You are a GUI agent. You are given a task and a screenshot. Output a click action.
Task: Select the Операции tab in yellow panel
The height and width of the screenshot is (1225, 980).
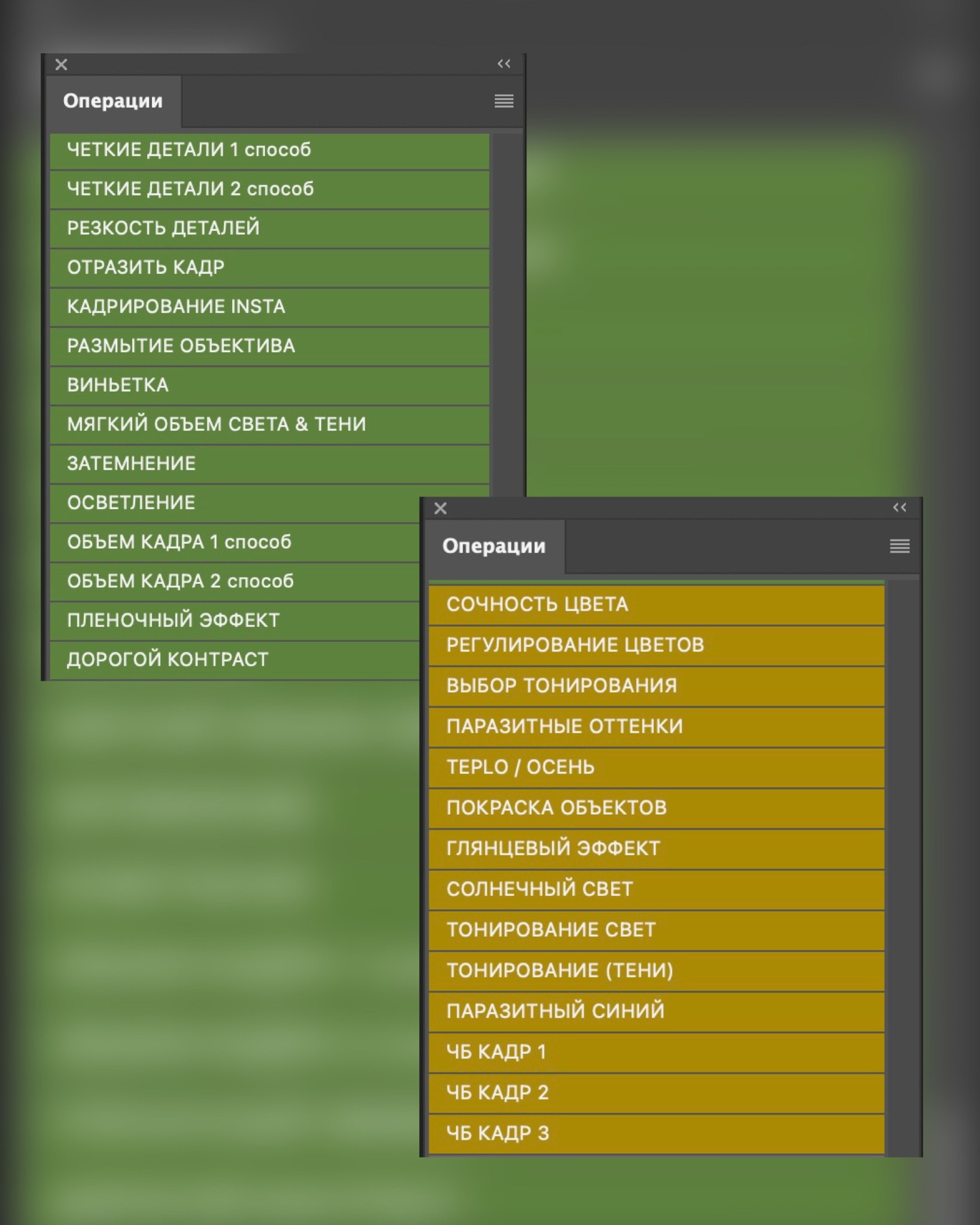494,546
